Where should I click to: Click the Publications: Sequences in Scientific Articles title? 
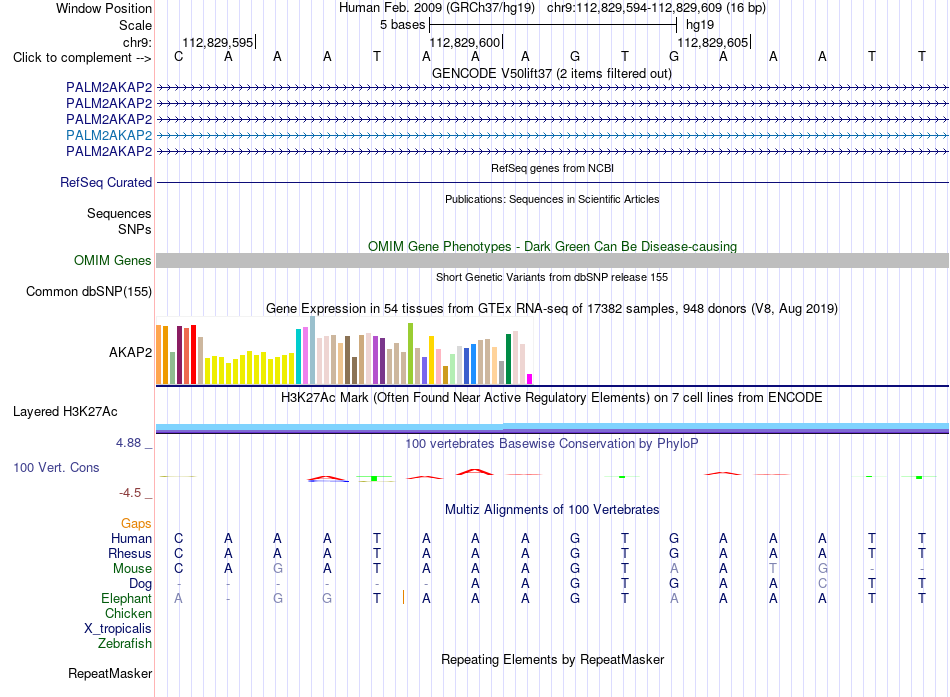(552, 199)
